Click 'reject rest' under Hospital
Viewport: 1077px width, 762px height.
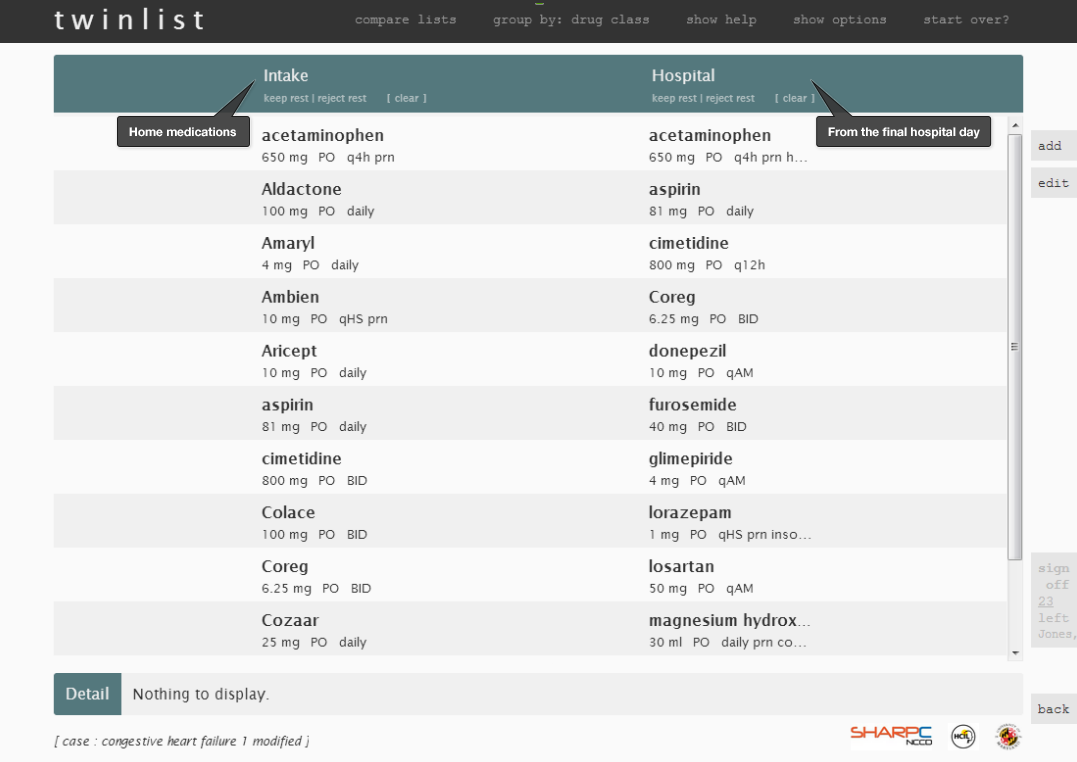click(x=731, y=98)
